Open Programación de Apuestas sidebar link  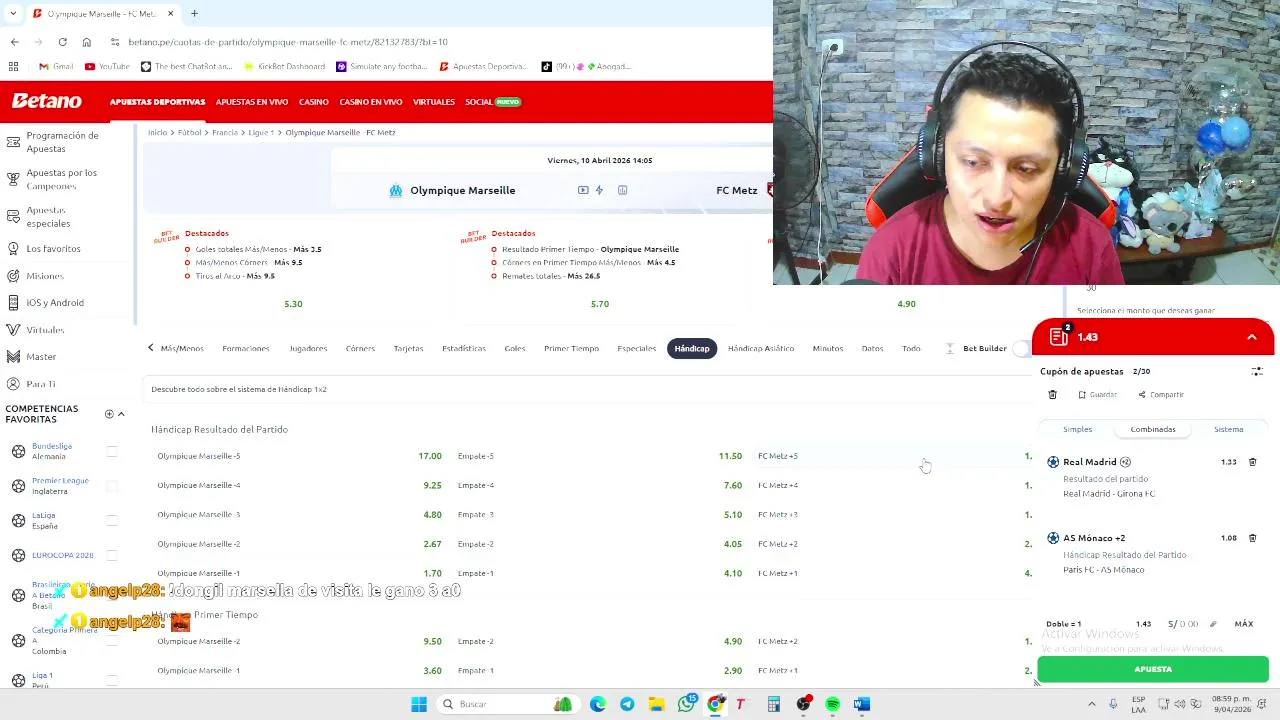click(x=62, y=142)
